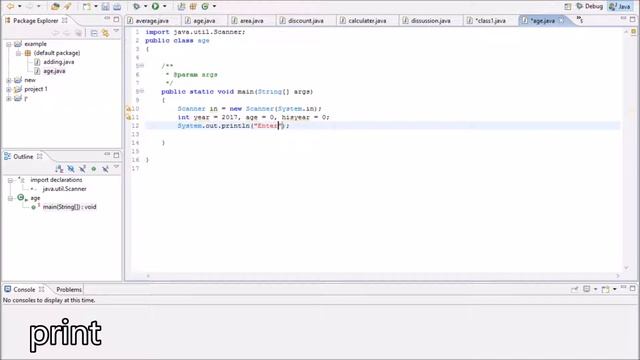The image size is (640, 360).
Task: Maximize the editor area
Action: (x=632, y=19)
